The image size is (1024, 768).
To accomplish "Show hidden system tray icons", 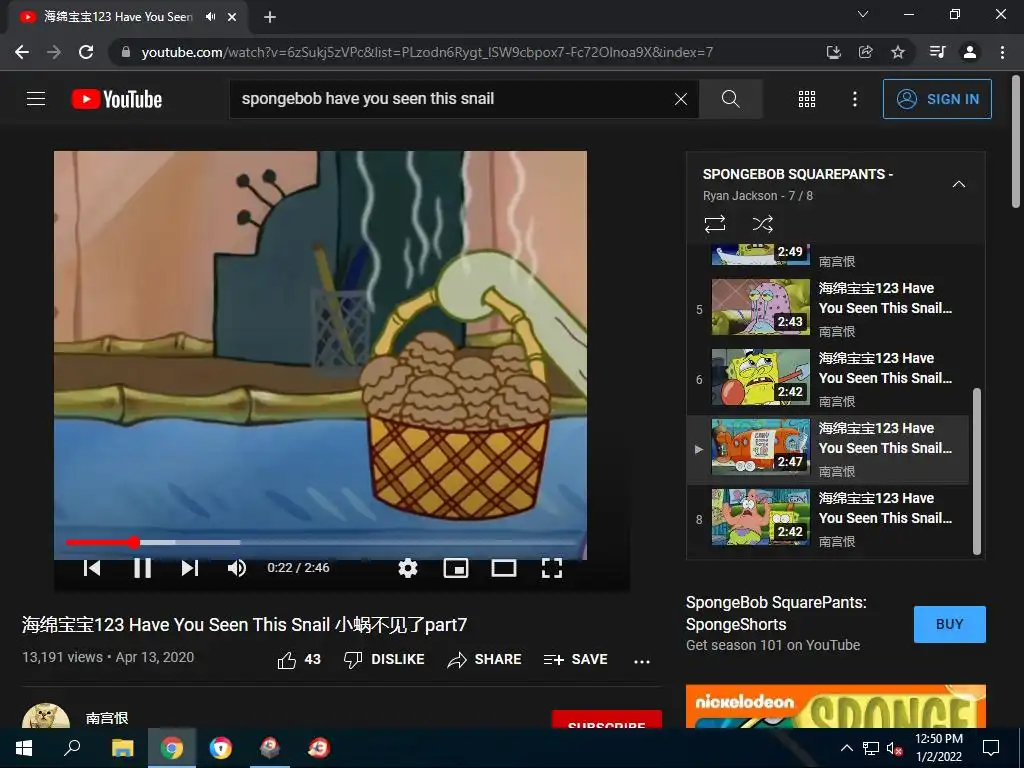I will (846, 748).
